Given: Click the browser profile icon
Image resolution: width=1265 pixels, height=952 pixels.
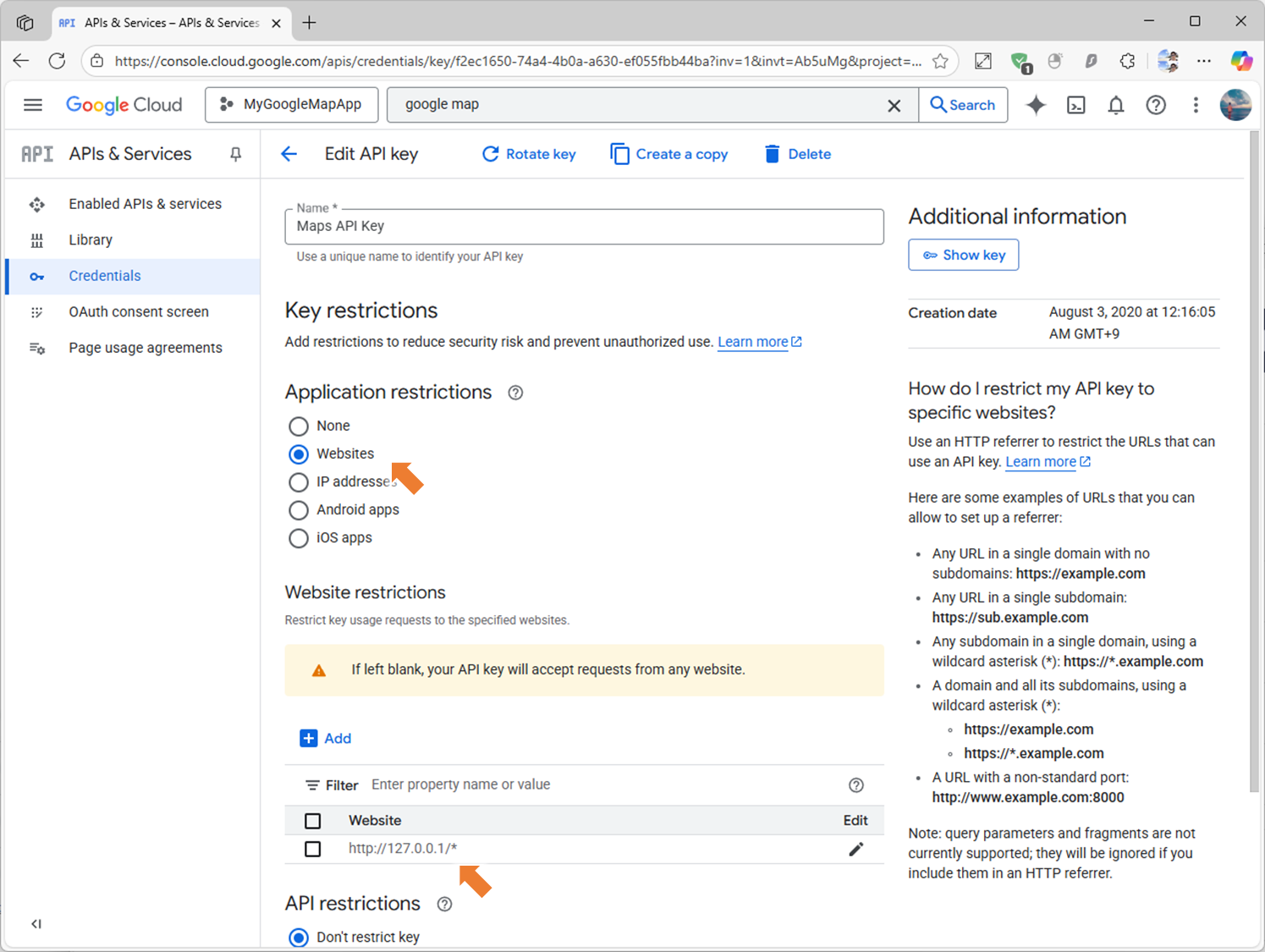Looking at the screenshot, I should coord(1169,61).
